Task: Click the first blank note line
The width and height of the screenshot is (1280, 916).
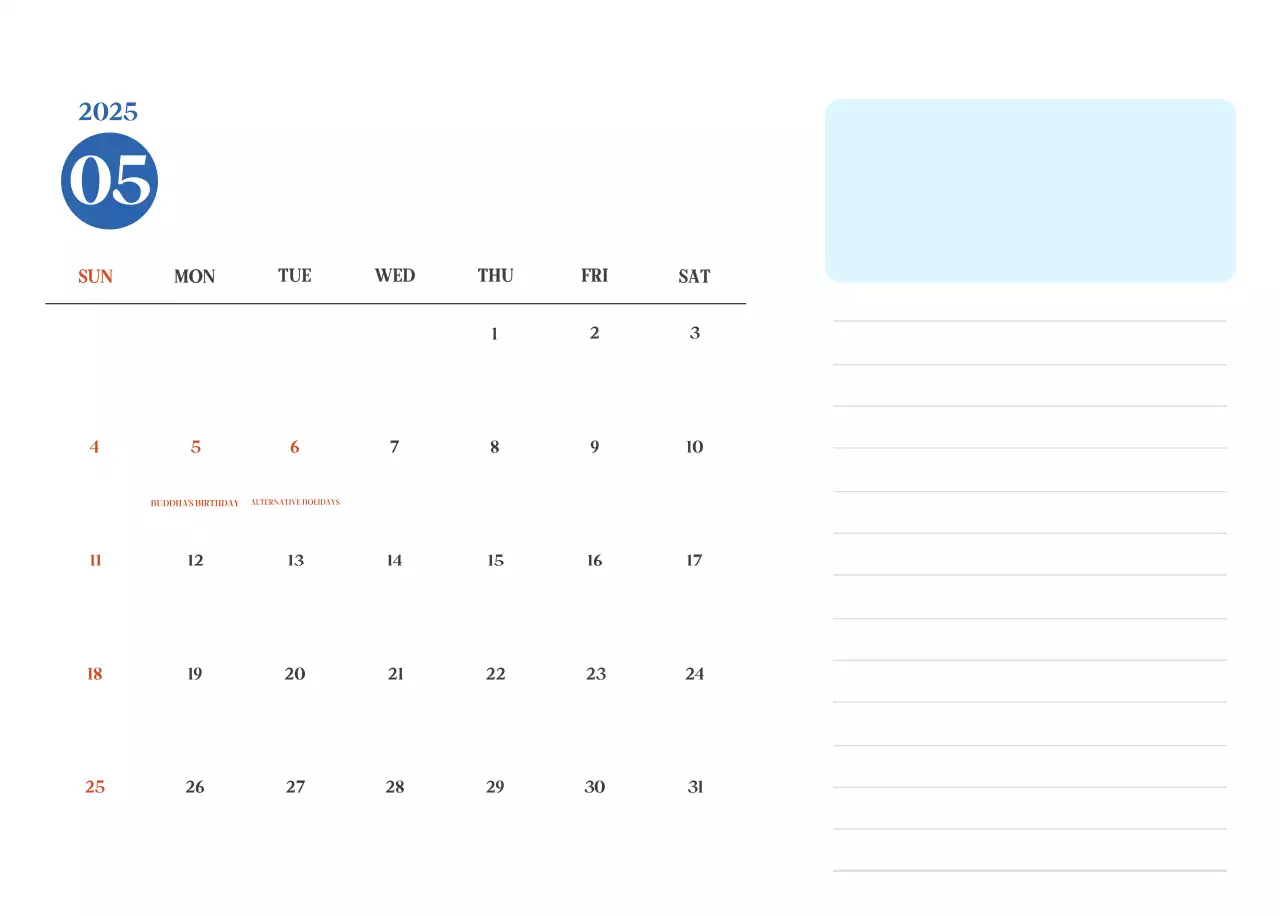Action: 1030,320
